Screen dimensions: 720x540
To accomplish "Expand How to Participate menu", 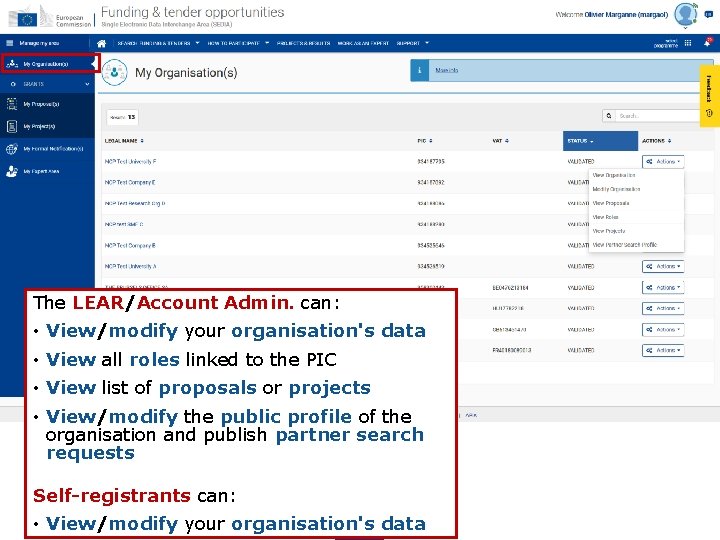I will coord(238,43).
